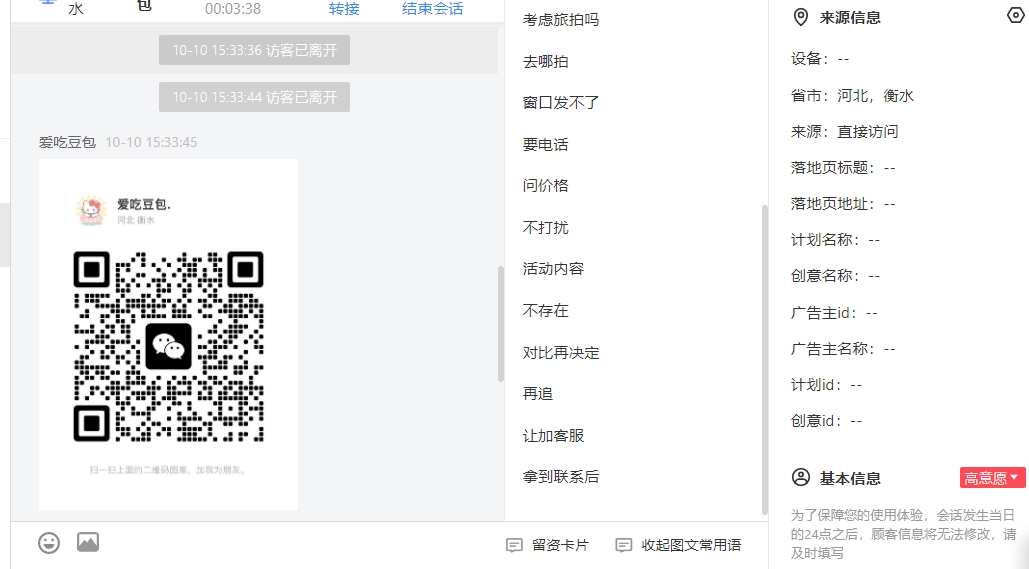Click the 计划名称 field
Screen dimensions: 1029x569
[835, 240]
